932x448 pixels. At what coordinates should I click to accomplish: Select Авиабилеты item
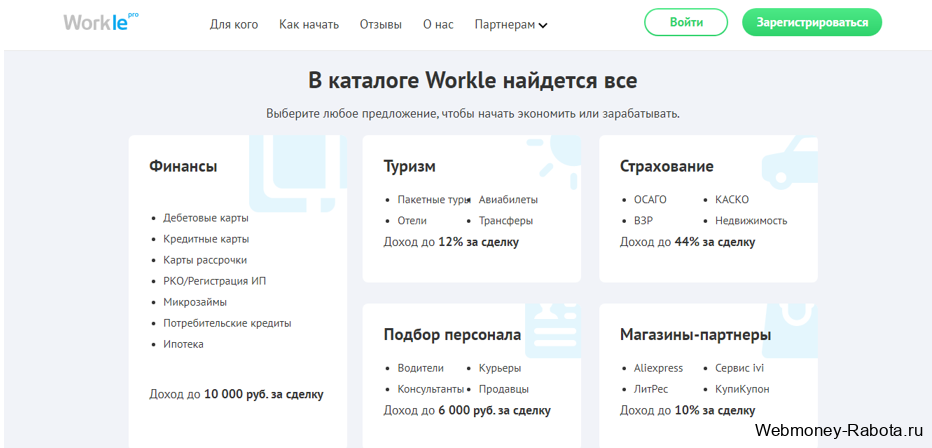[x=508, y=200]
